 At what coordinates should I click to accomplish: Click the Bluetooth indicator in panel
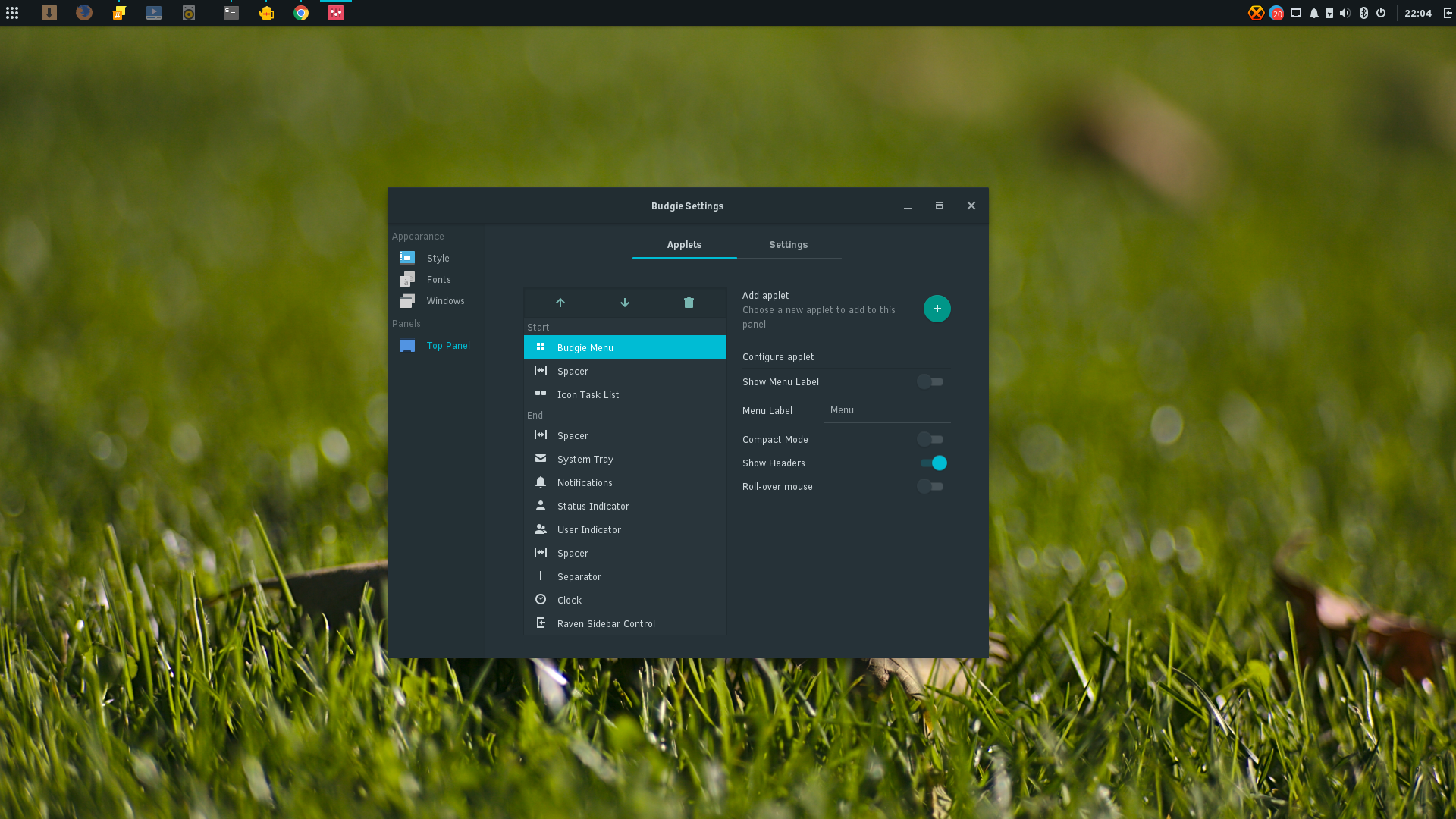point(1363,13)
